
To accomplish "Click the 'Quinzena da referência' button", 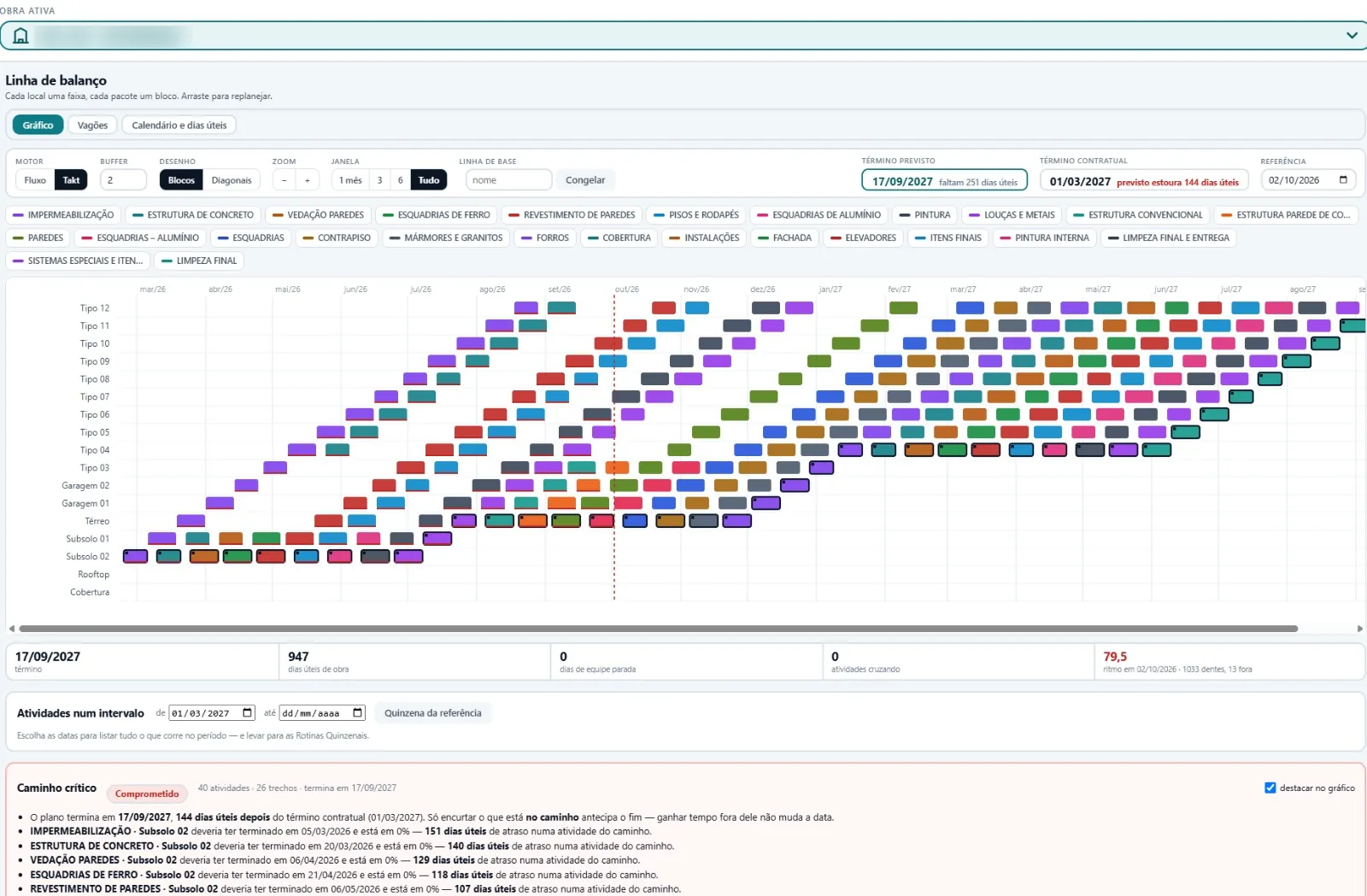I will point(433,713).
